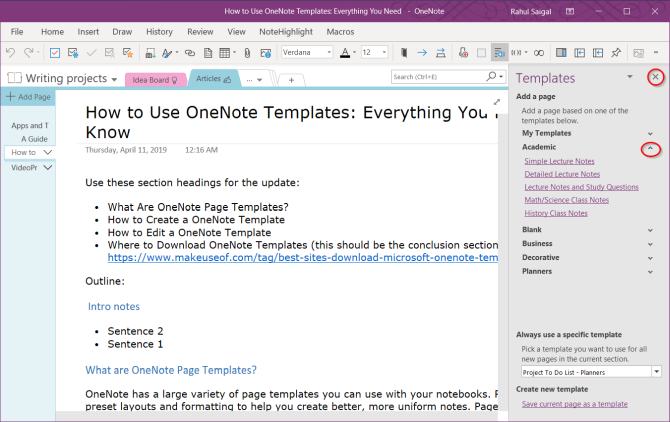The width and height of the screenshot is (670, 422).
Task: Expand subpages of the VideoPr page
Action: (x=47, y=167)
